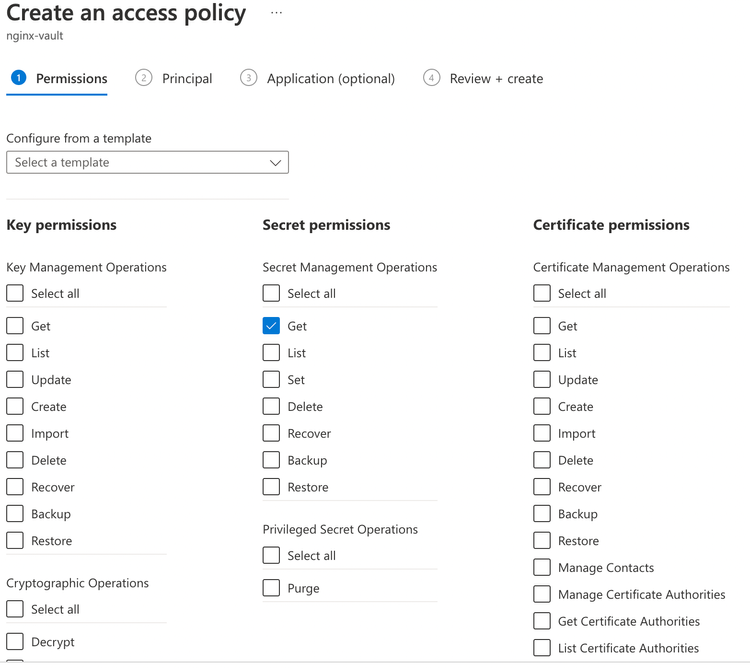The width and height of the screenshot is (750, 668).
Task: Enable Manage Contacts certificate permission
Action: [x=542, y=567]
